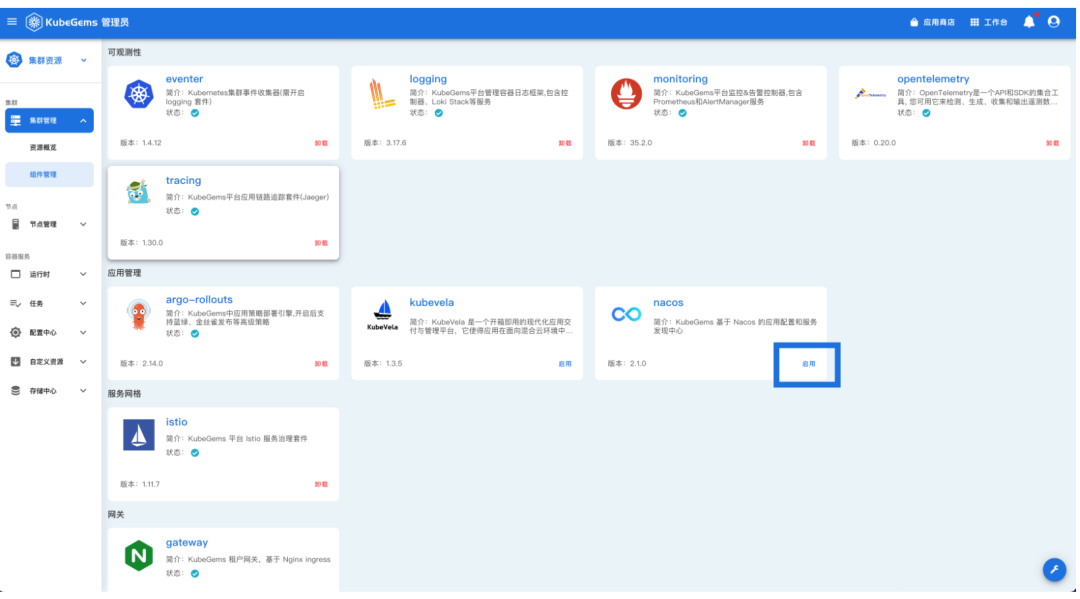
Task: Click the 配置中心 gear icon
Action: (15, 333)
